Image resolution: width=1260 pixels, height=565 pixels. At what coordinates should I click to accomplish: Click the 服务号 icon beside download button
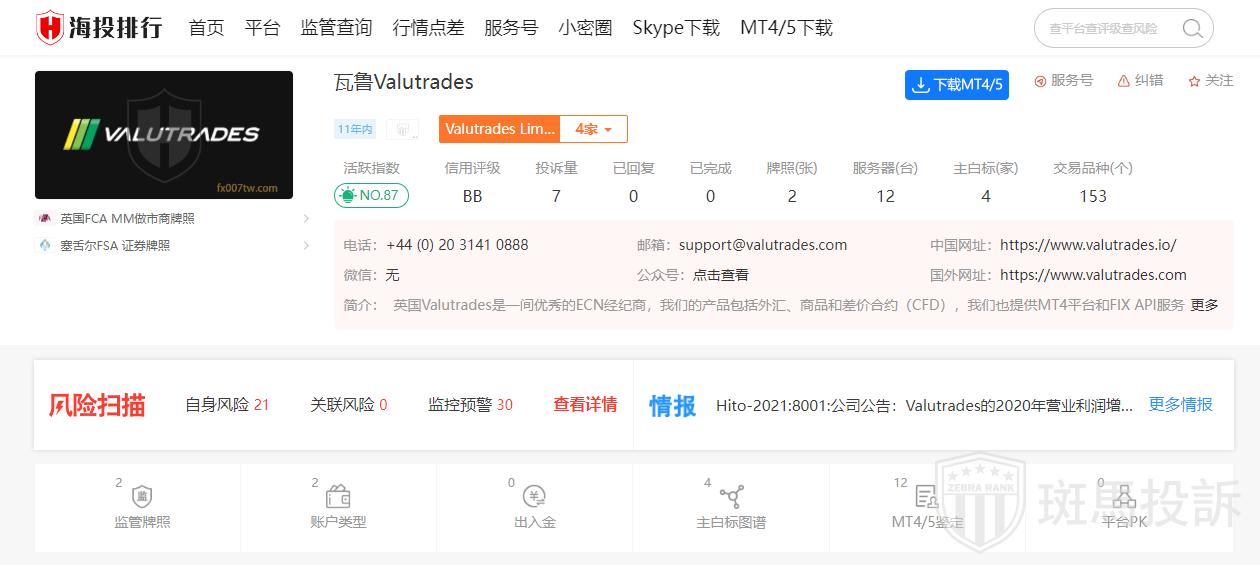[1040, 81]
